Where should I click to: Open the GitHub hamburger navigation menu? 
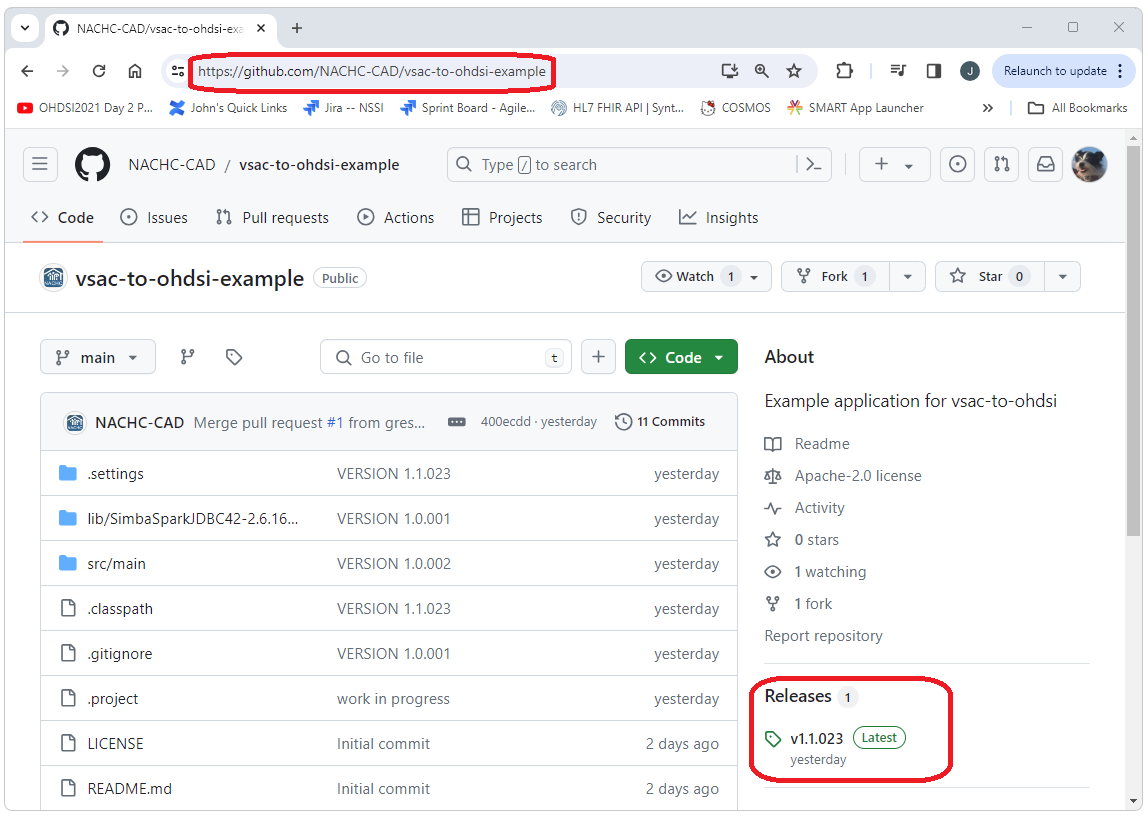[40, 164]
